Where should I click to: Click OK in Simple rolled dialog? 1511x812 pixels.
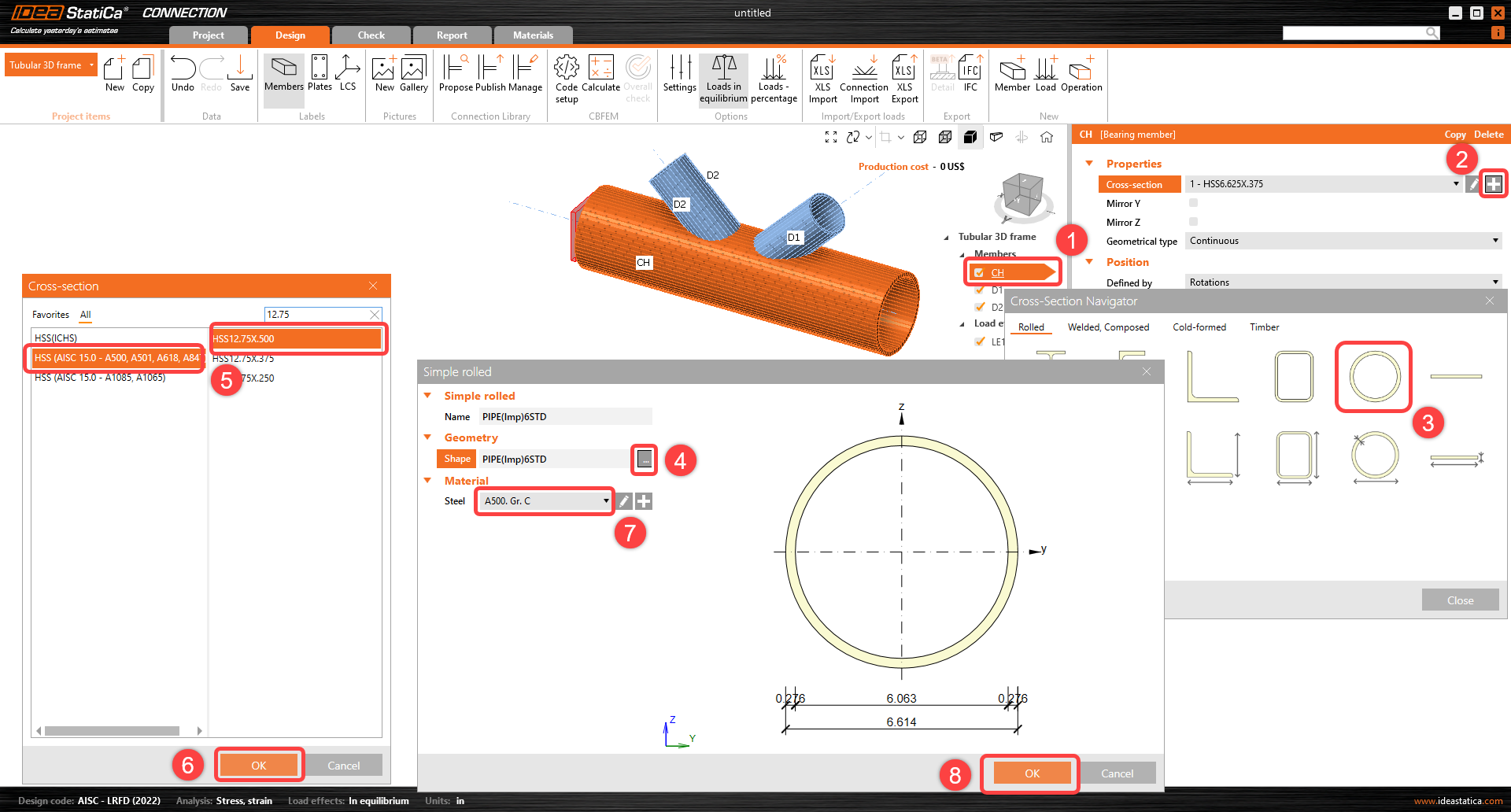click(1031, 773)
